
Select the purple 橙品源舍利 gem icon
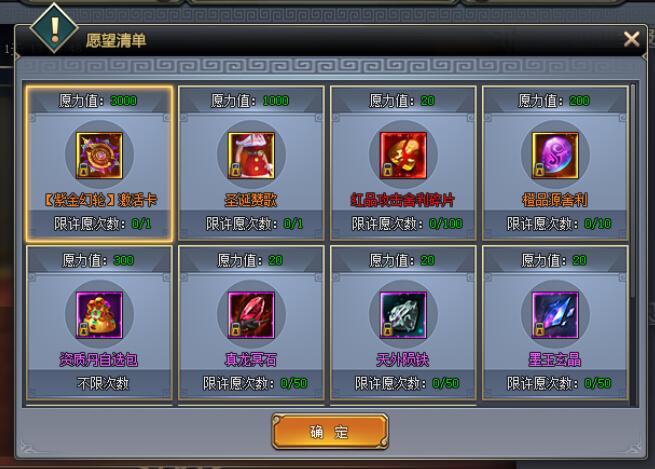[555, 156]
